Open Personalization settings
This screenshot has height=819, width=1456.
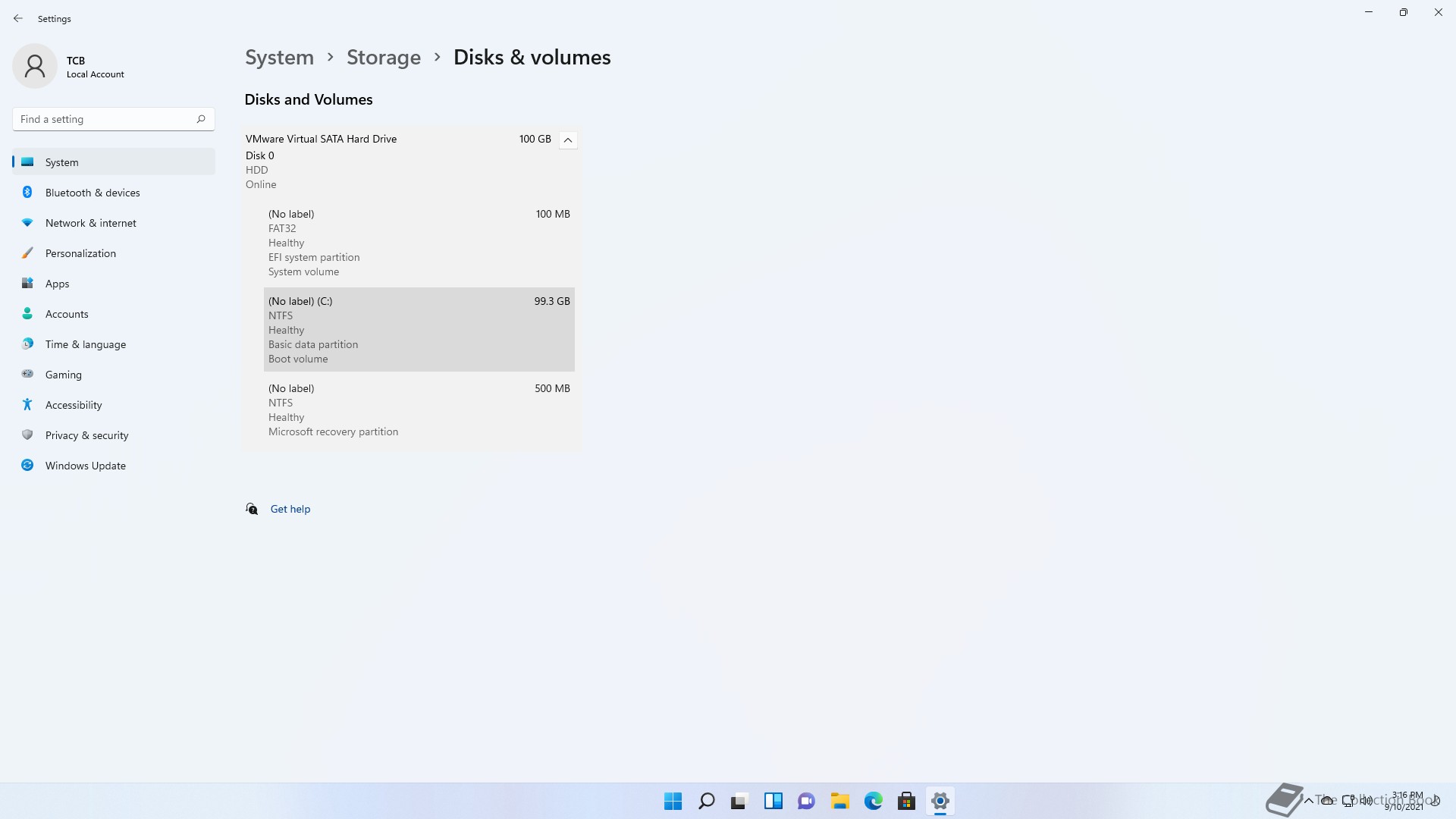(114, 253)
